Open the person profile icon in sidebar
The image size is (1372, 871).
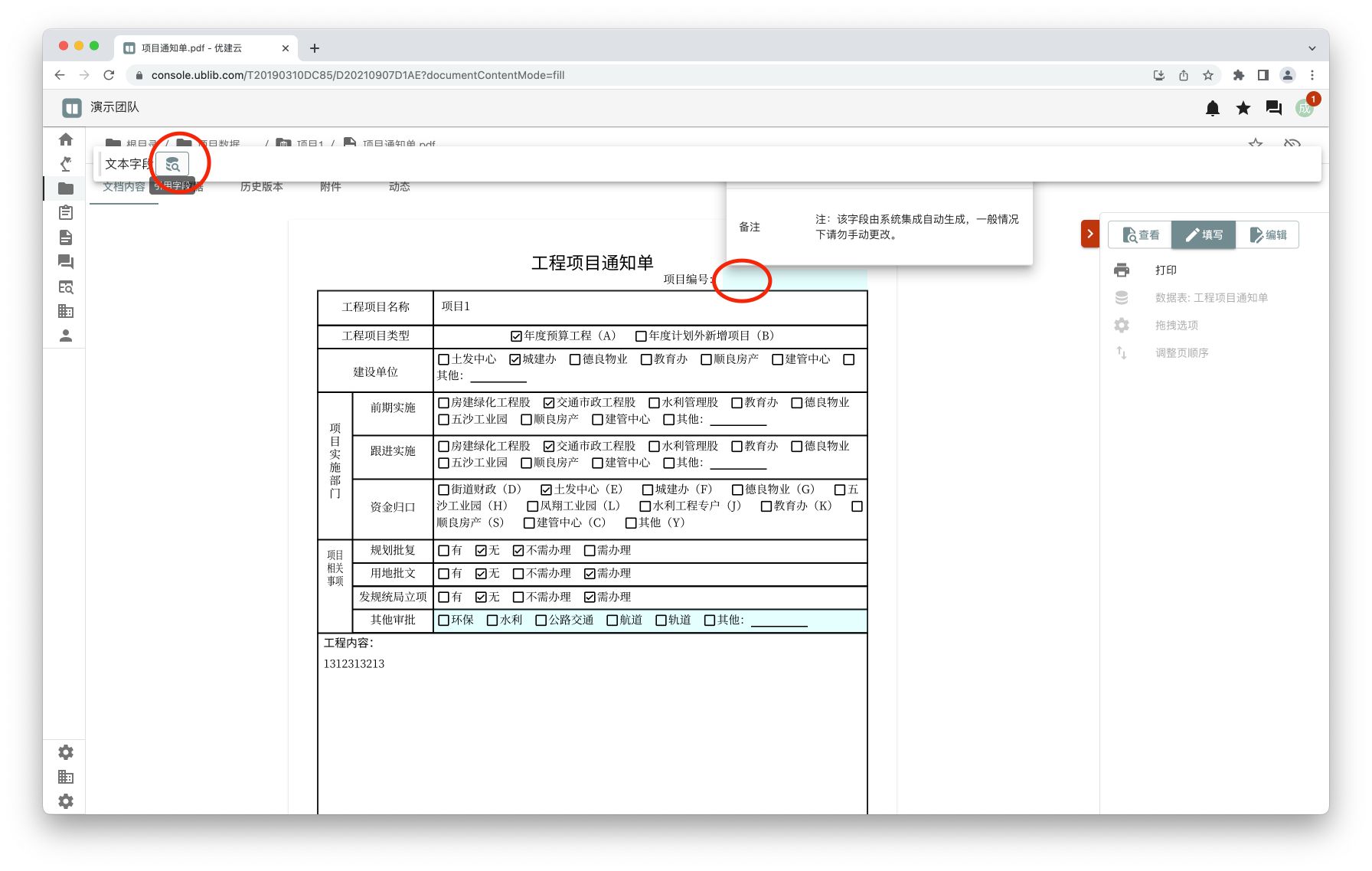coord(66,336)
